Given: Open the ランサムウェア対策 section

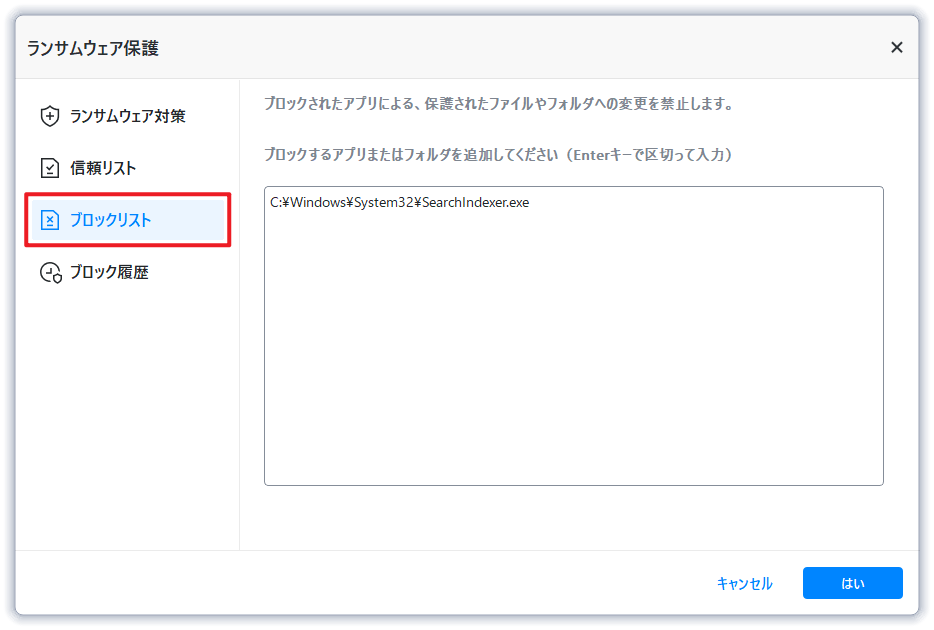Looking at the screenshot, I should point(127,116).
